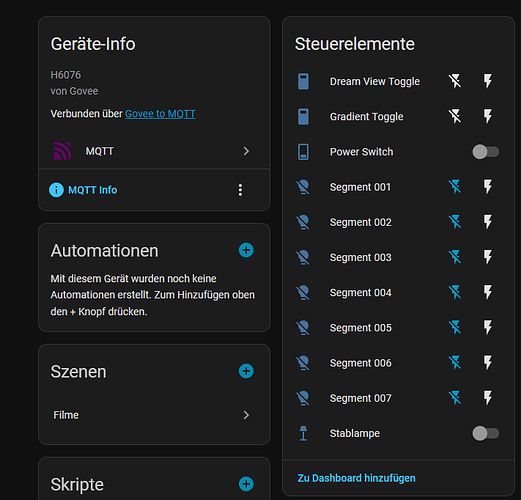Turn off Segment 003 flash-off icon
521x500 pixels.
pos(455,257)
